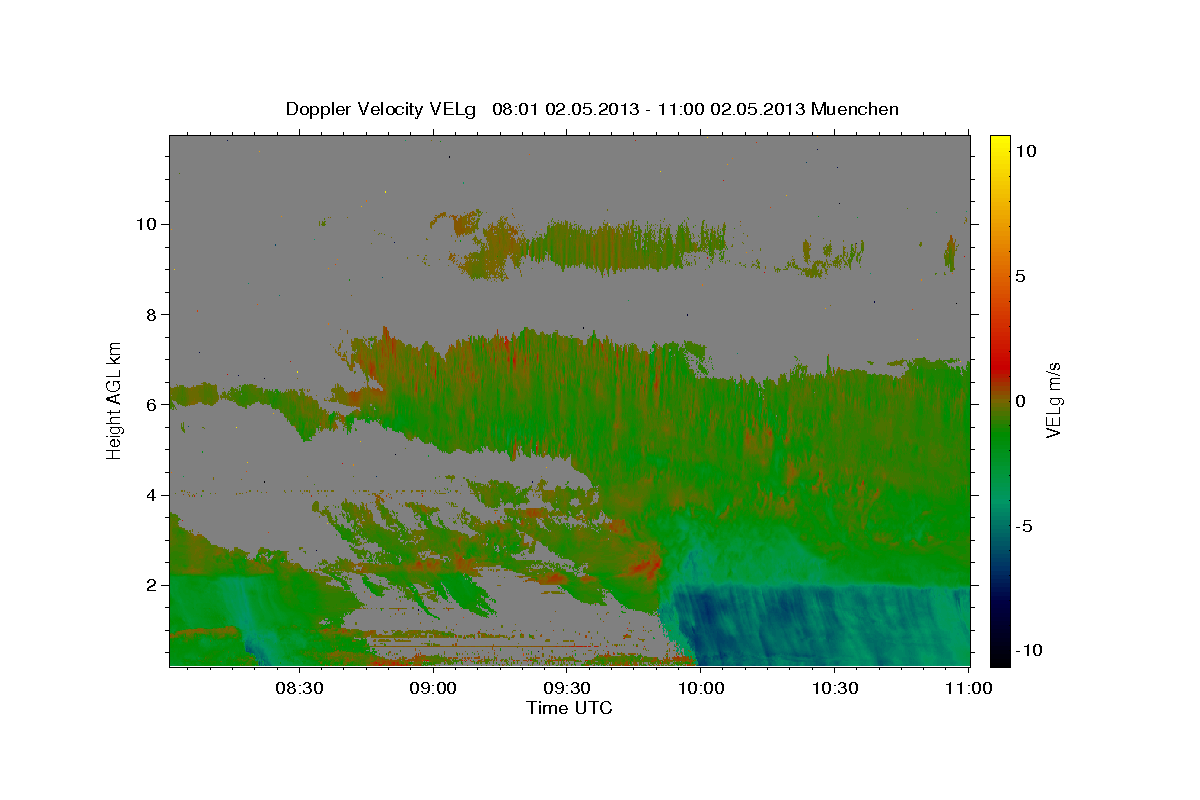Screen dimensions: 1200x800
Task: Click the 09:30 time tick label
Action: [x=567, y=688]
